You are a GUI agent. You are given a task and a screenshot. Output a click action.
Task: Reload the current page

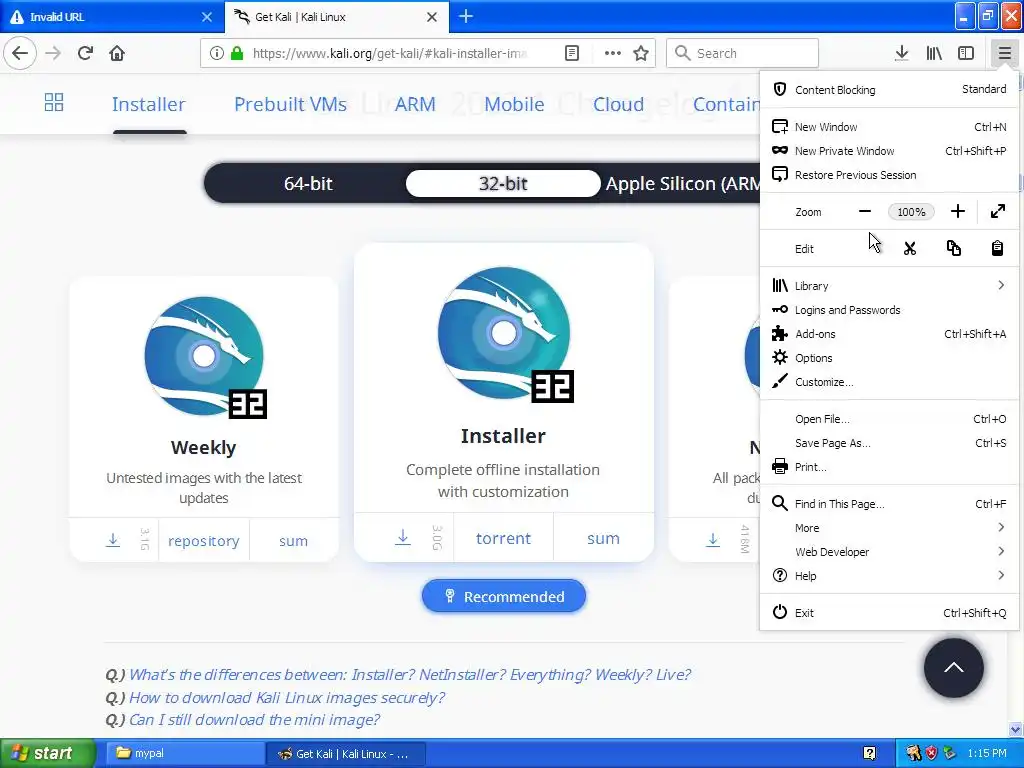point(85,53)
